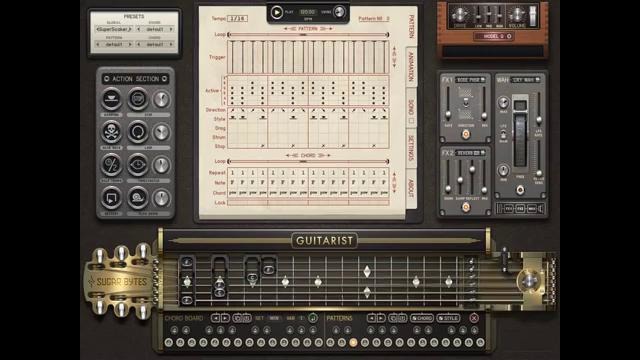Toggle the amp Model power button
The width and height of the screenshot is (640, 360).
tap(509, 36)
